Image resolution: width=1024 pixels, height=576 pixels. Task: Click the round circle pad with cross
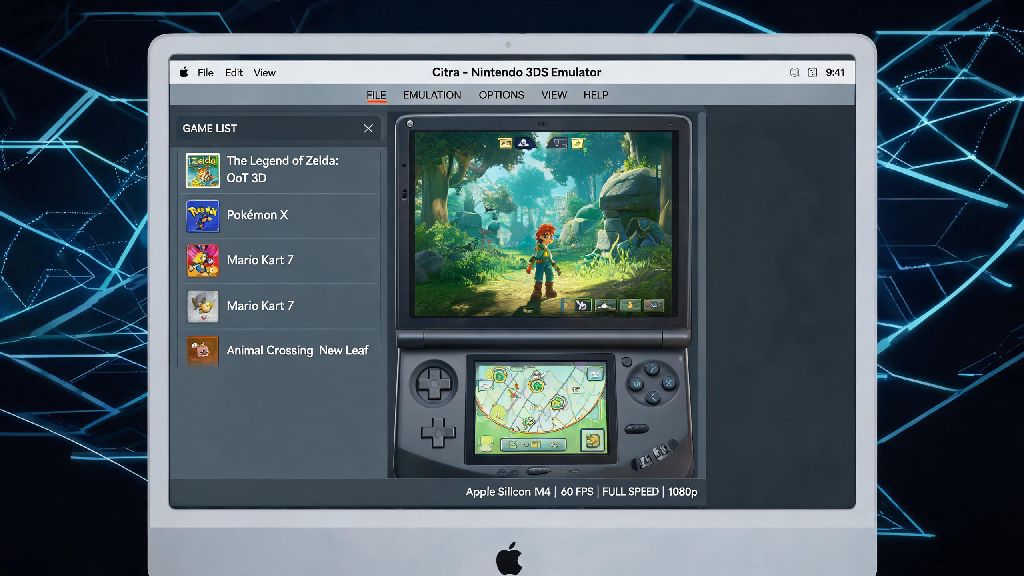tap(434, 383)
